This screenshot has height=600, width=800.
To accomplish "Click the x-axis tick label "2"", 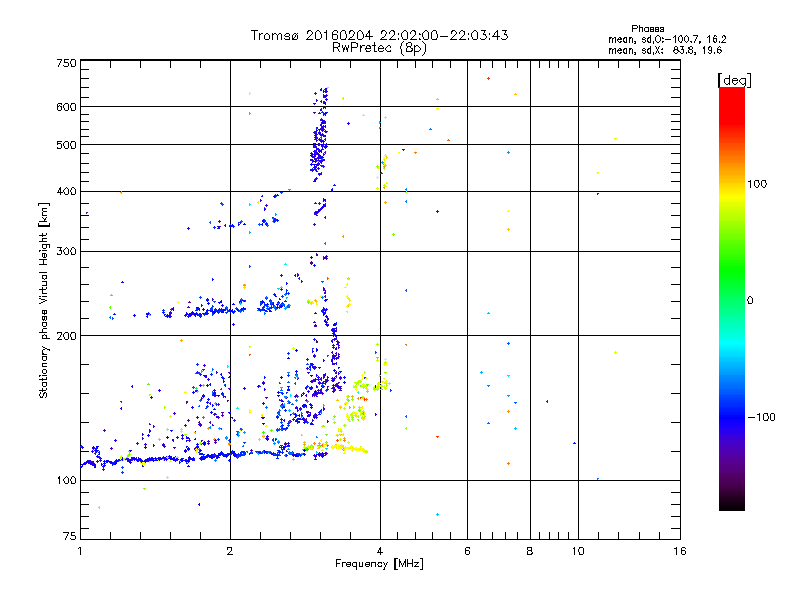I will [230, 551].
